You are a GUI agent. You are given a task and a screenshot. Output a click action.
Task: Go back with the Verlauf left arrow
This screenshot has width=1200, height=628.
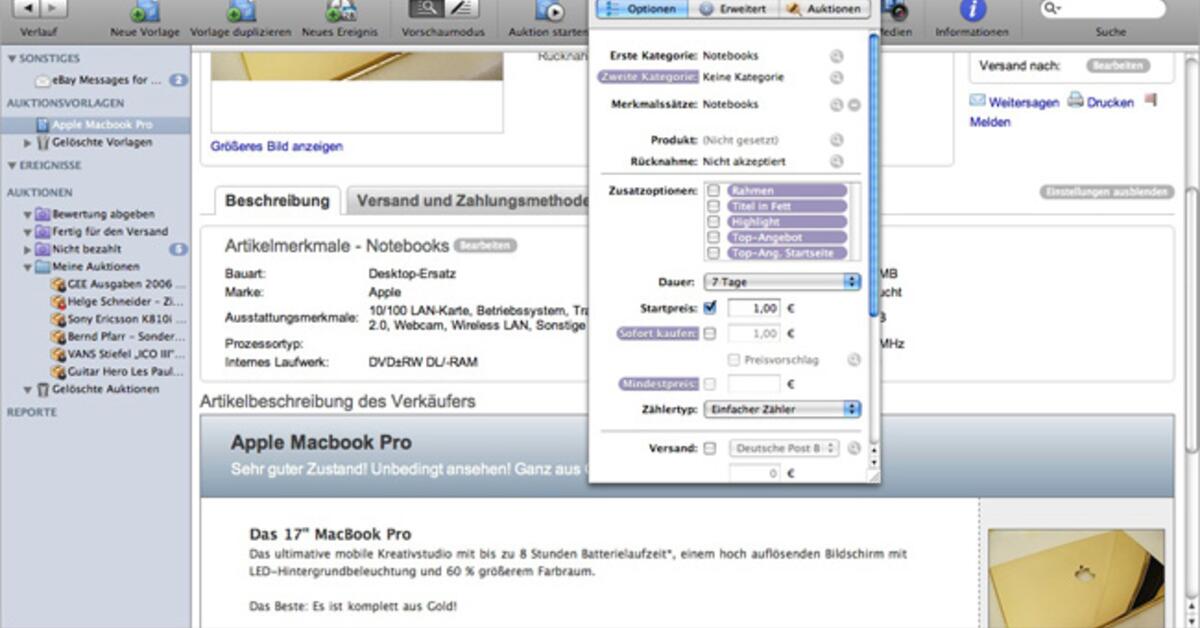pyautogui.click(x=27, y=8)
